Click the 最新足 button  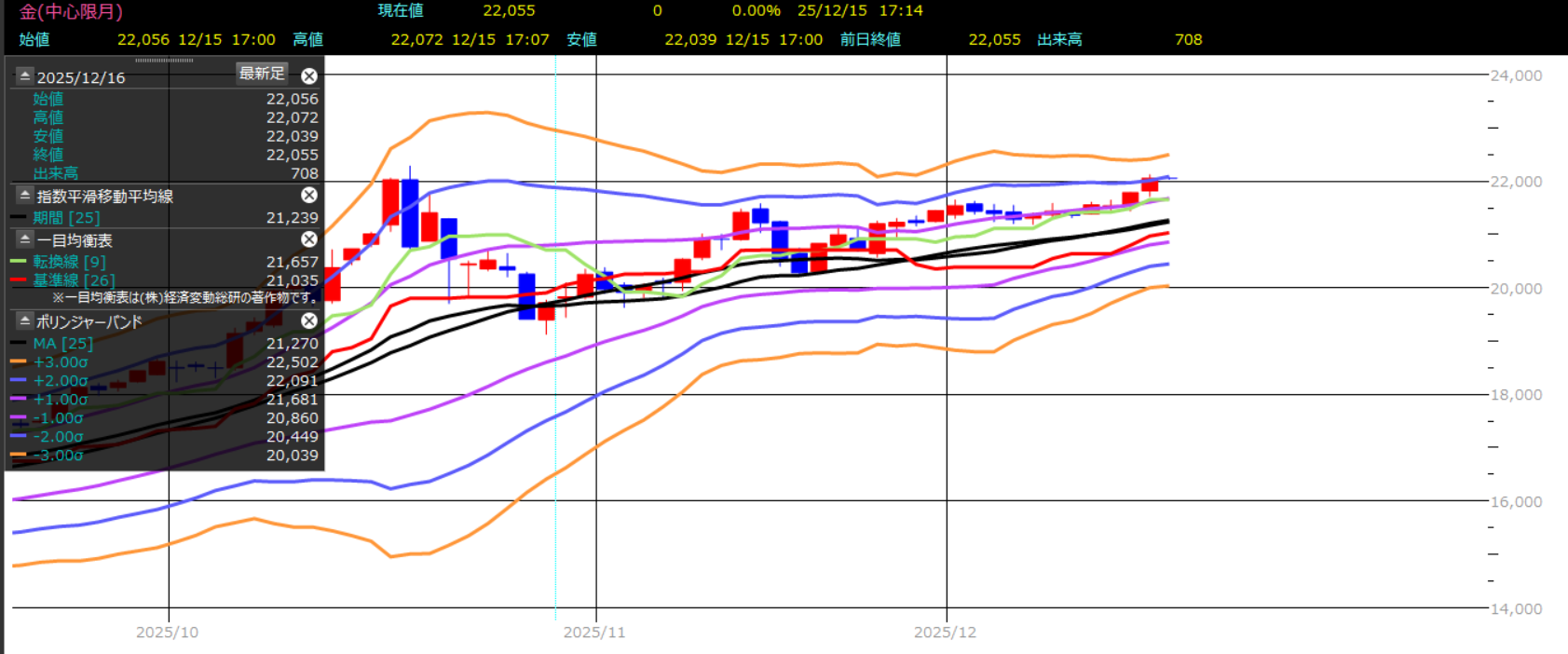point(262,73)
